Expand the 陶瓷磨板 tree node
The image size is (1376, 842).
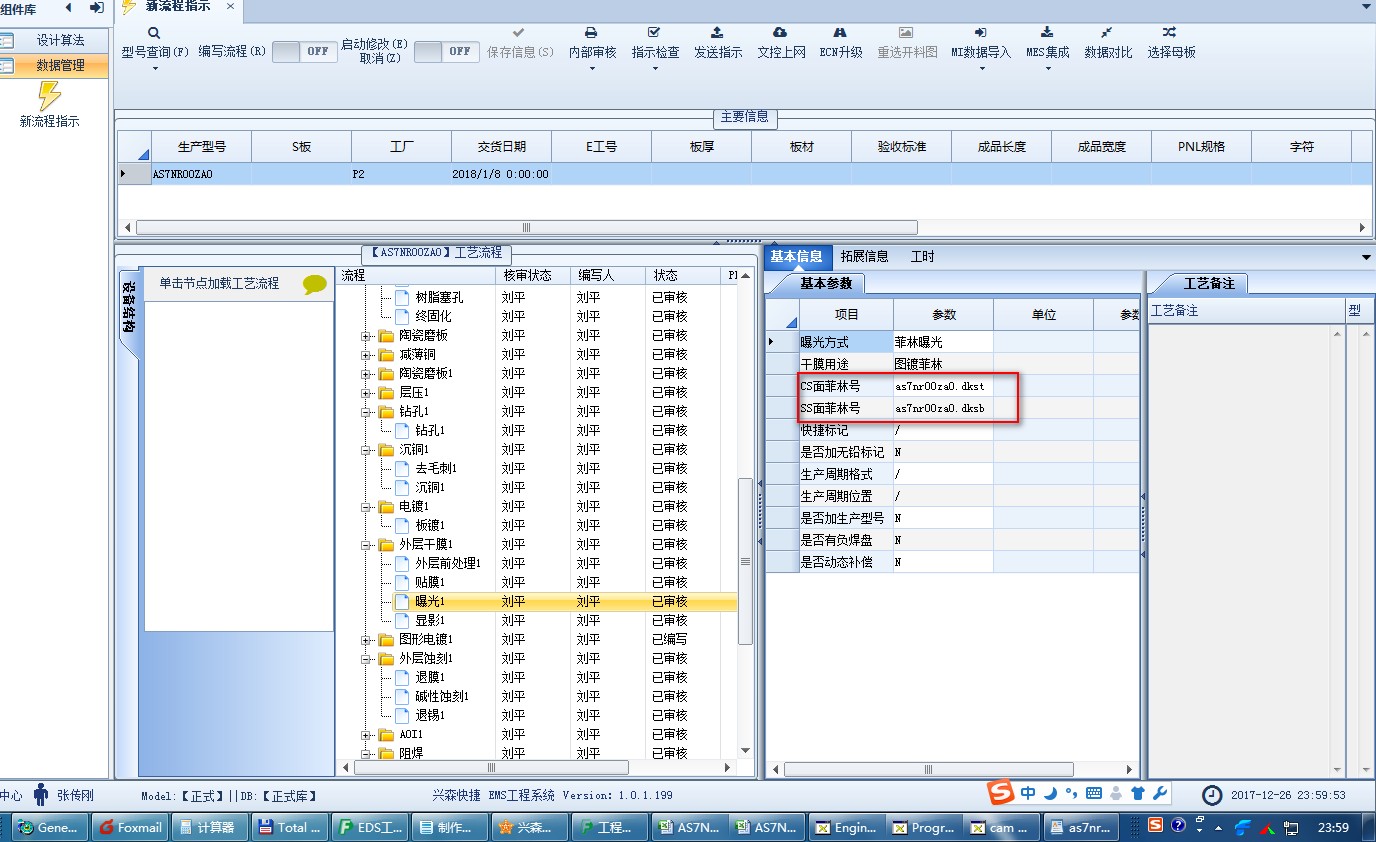[367, 336]
